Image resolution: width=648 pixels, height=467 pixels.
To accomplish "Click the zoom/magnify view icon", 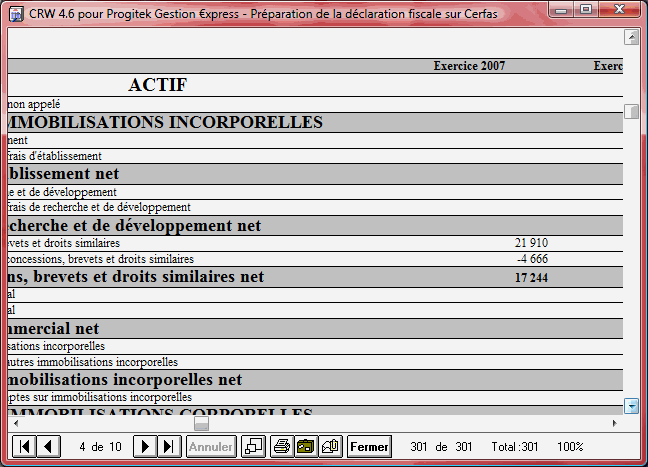I will point(254,446).
